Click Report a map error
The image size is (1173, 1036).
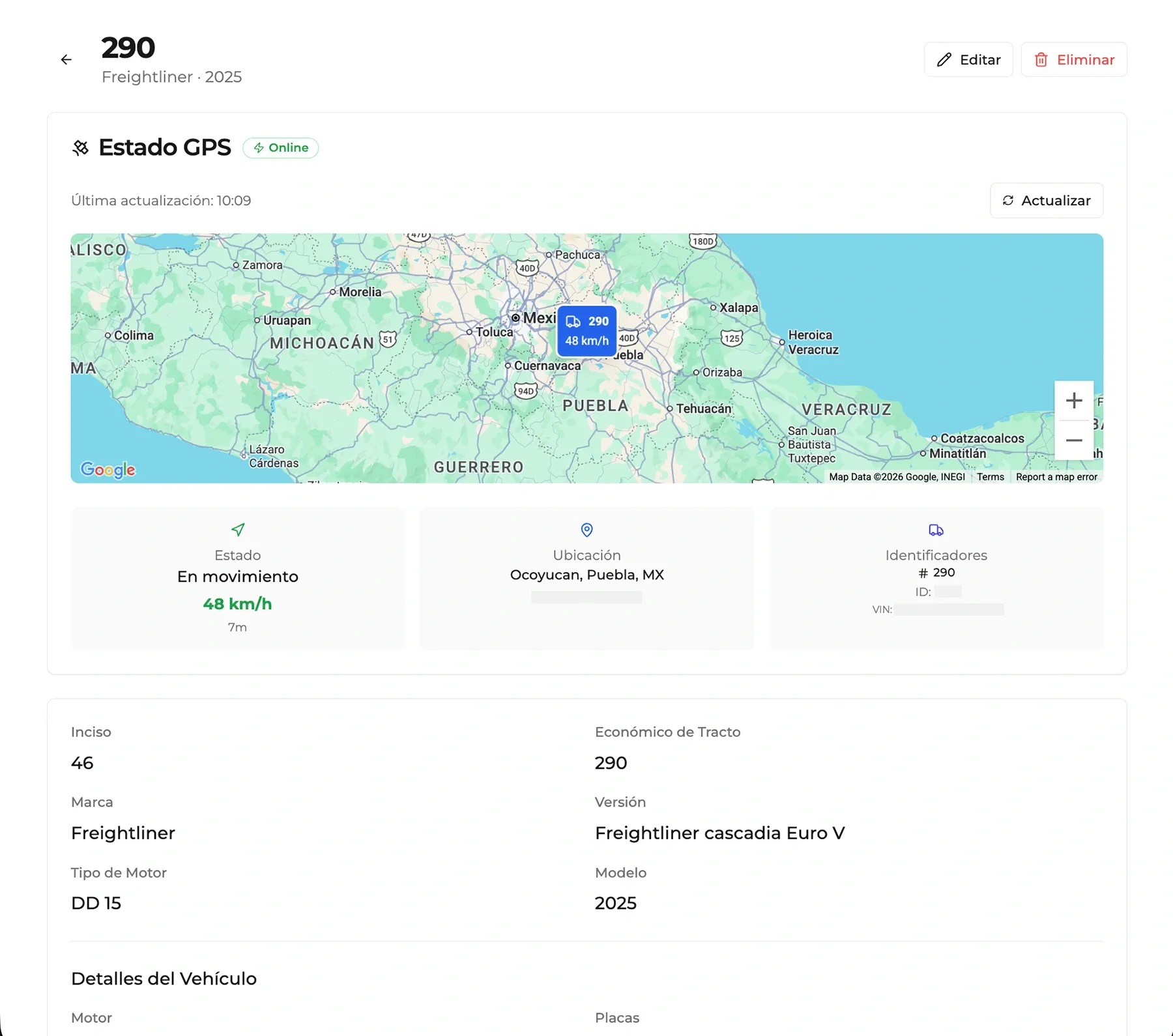(x=1056, y=476)
